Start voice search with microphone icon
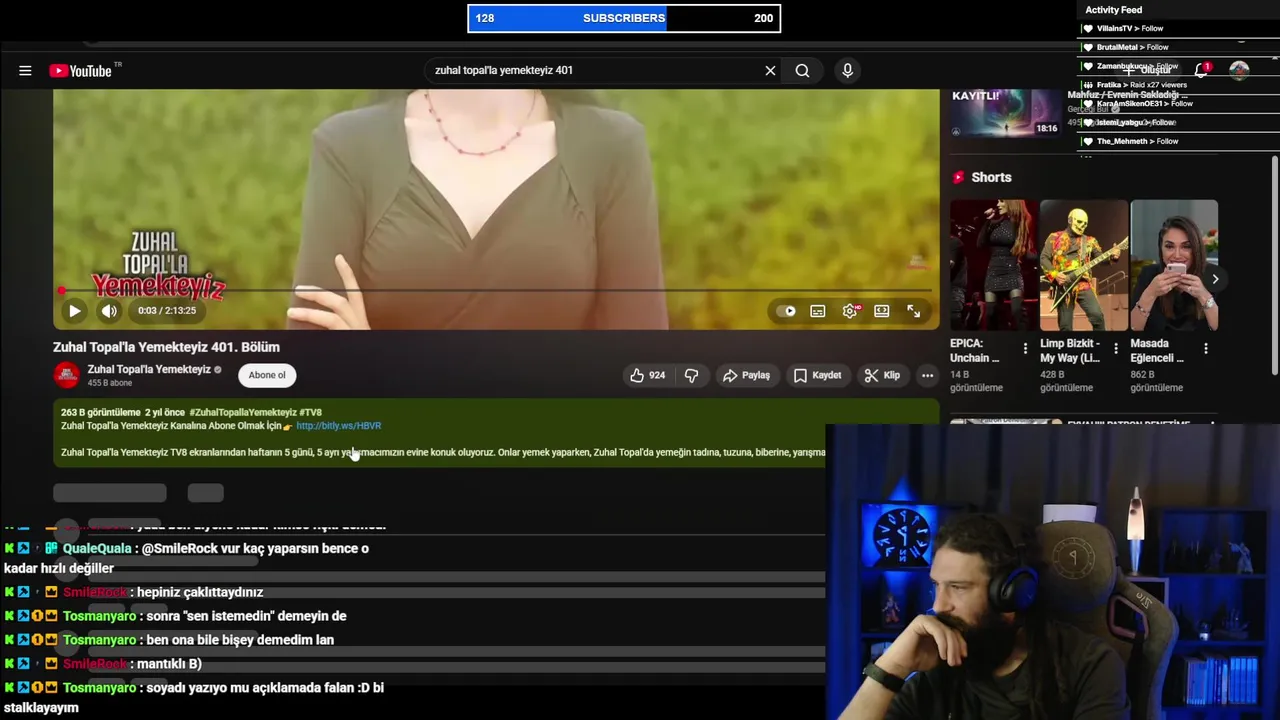 (847, 71)
